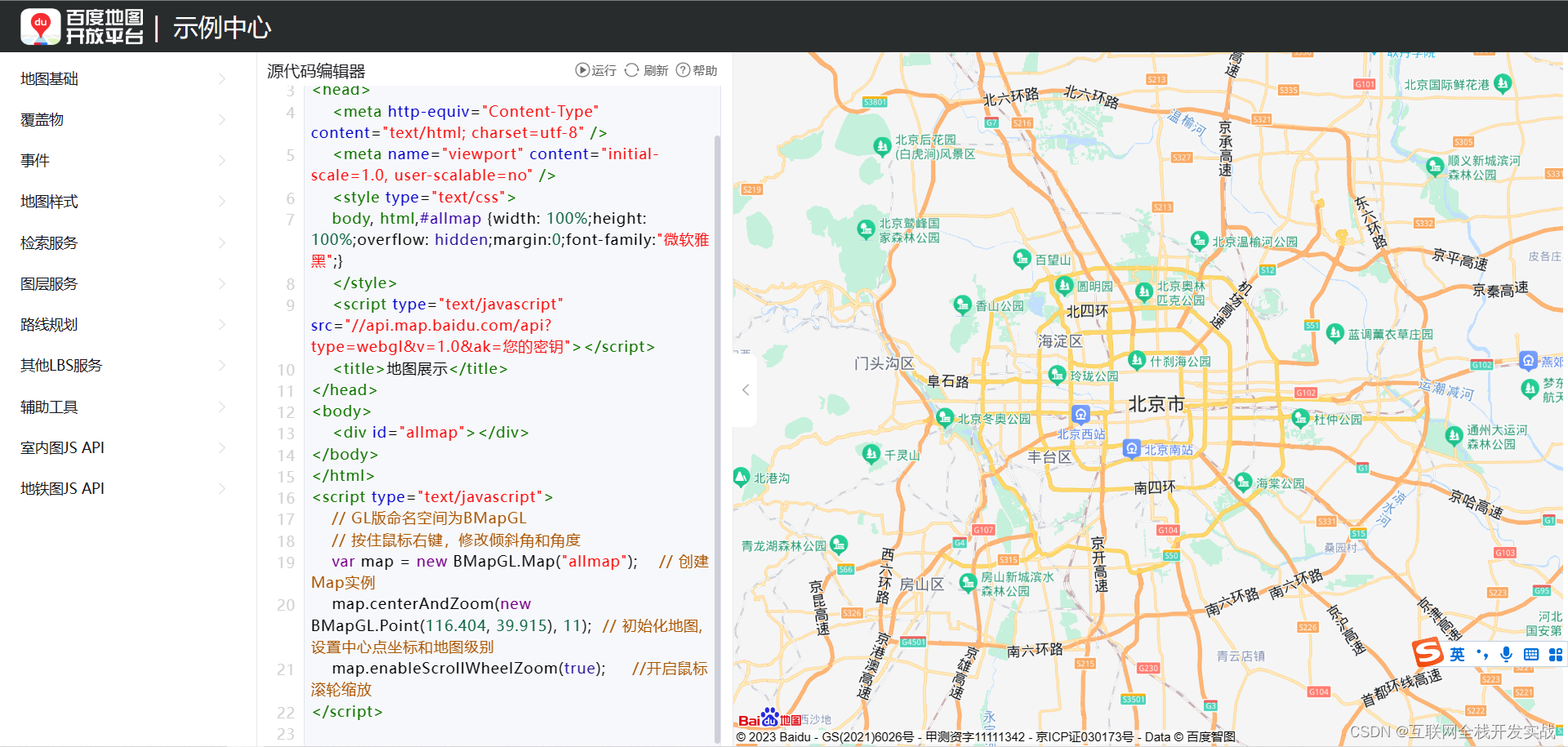The width and height of the screenshot is (1568, 747).
Task: Click the 百望山 park marker
Action: (x=1022, y=259)
